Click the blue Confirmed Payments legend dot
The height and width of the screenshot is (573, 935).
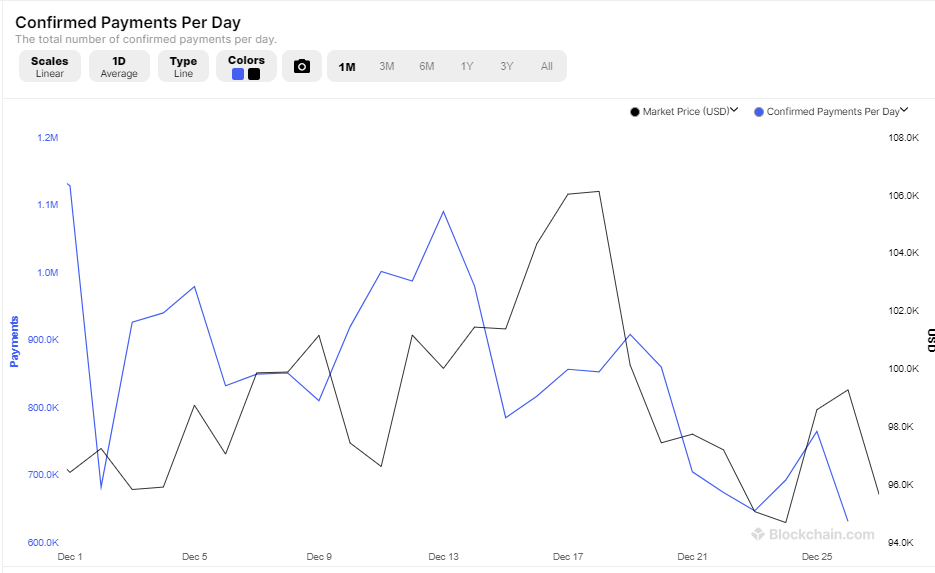coord(759,112)
